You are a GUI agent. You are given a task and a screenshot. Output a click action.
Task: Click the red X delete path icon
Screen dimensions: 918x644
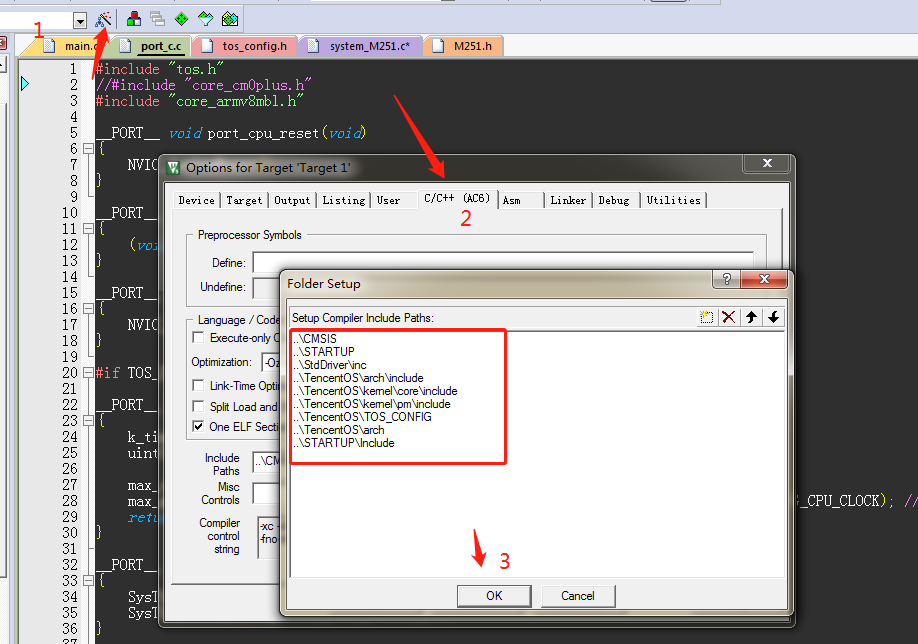[x=729, y=317]
